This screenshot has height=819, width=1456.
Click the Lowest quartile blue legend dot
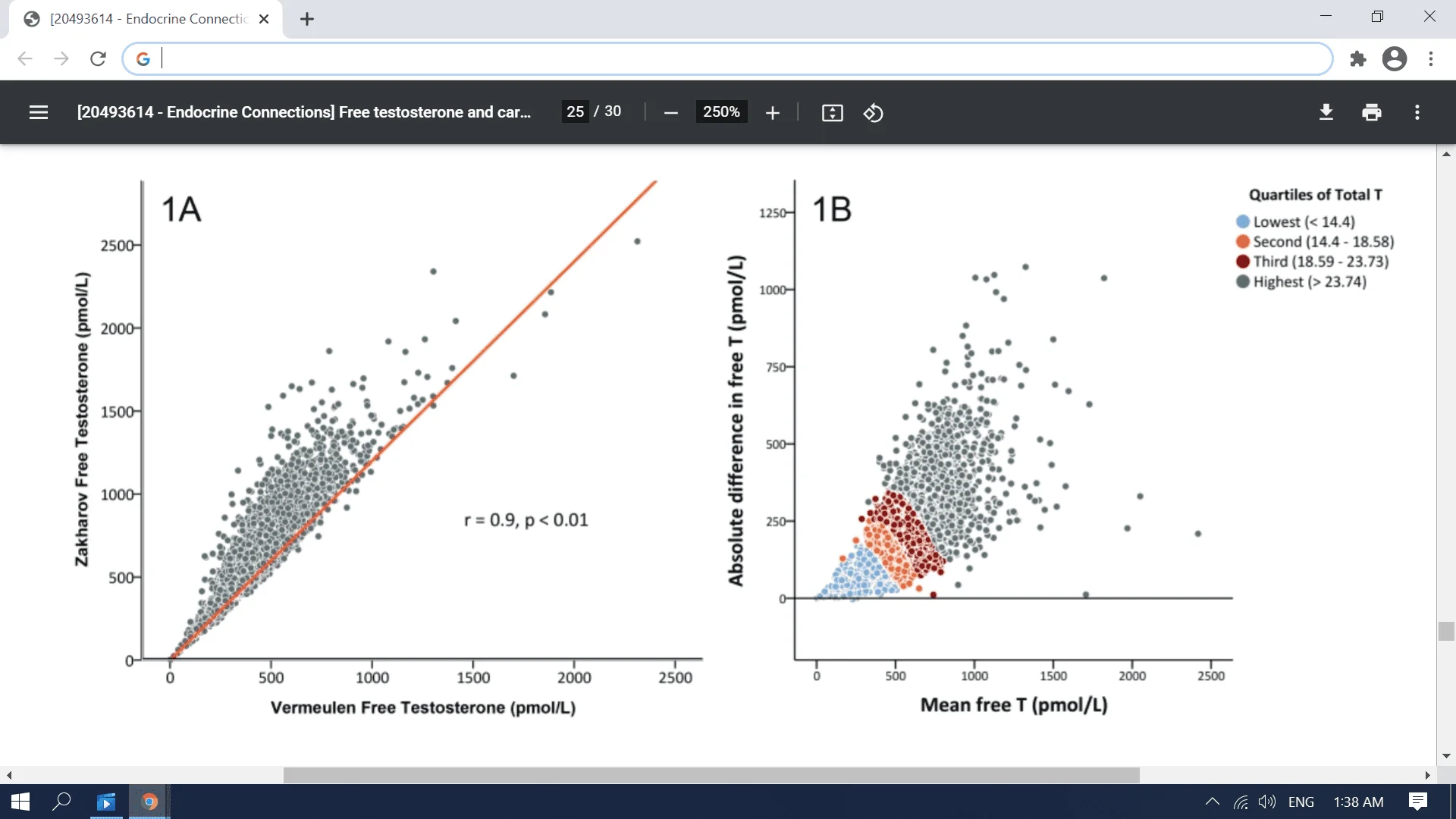point(1243,221)
